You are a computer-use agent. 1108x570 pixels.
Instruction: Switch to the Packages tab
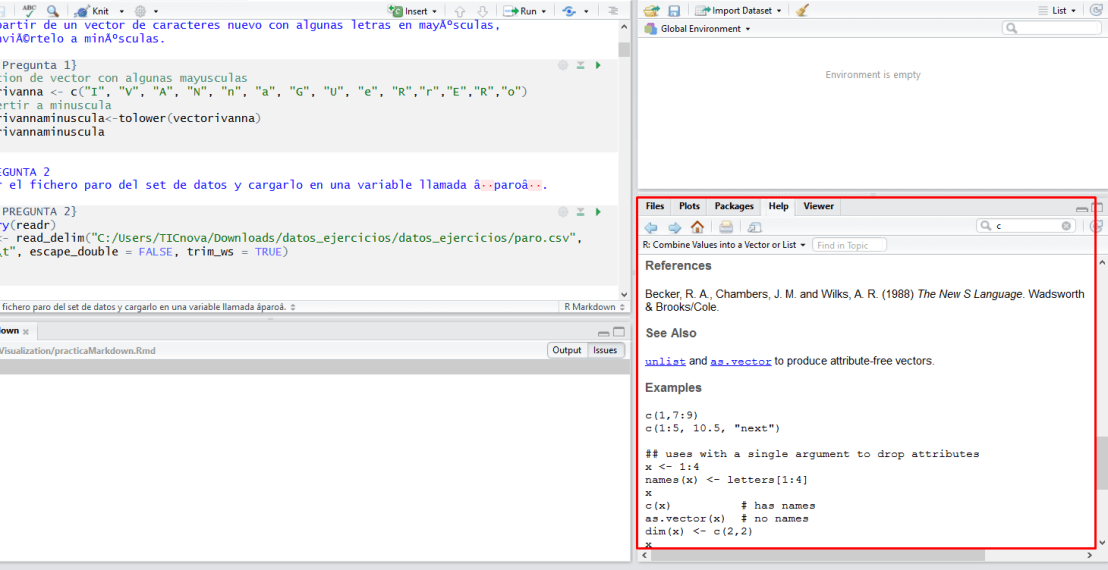point(734,206)
